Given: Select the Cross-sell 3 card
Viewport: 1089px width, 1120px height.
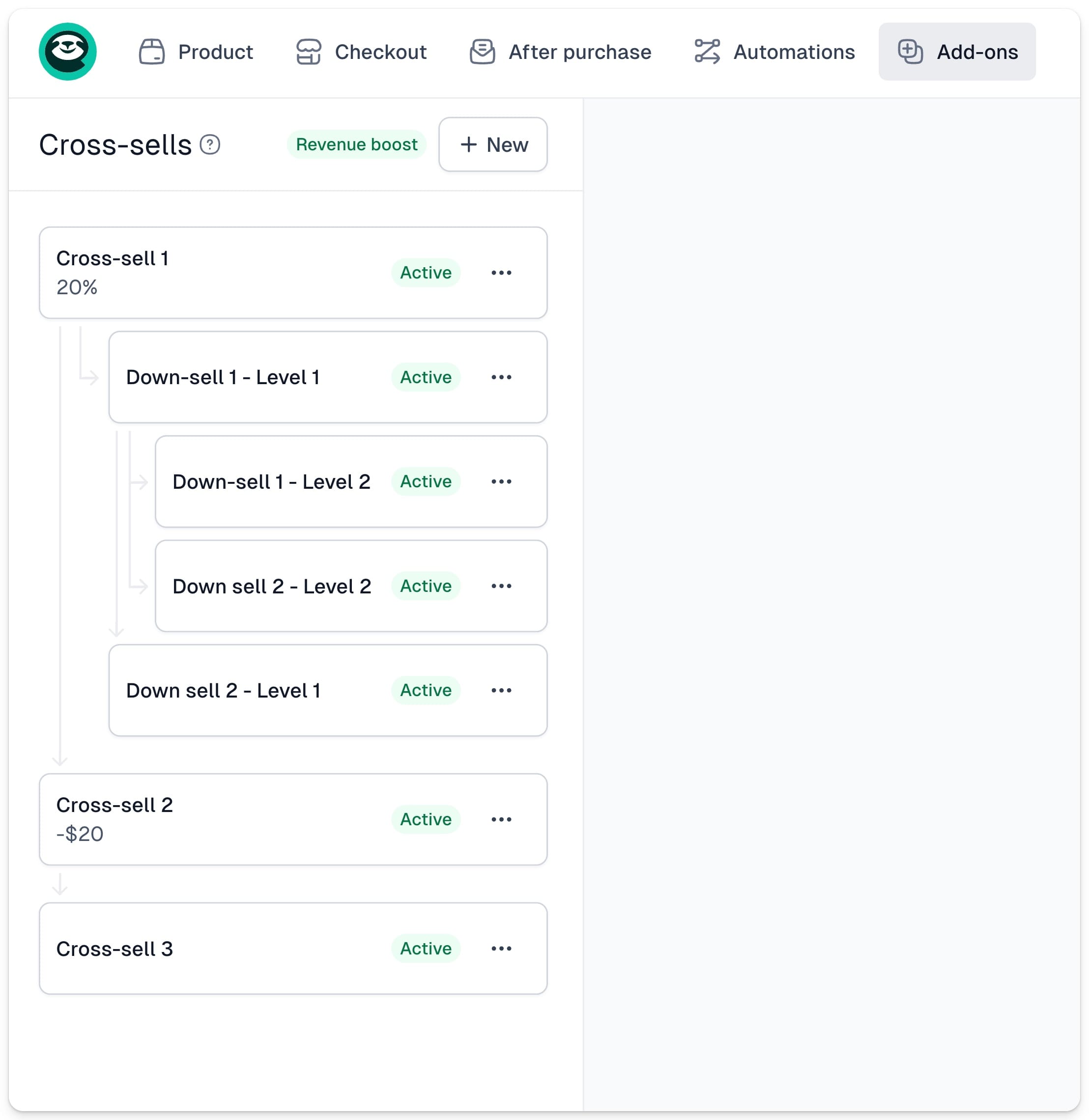Looking at the screenshot, I should click(x=293, y=949).
